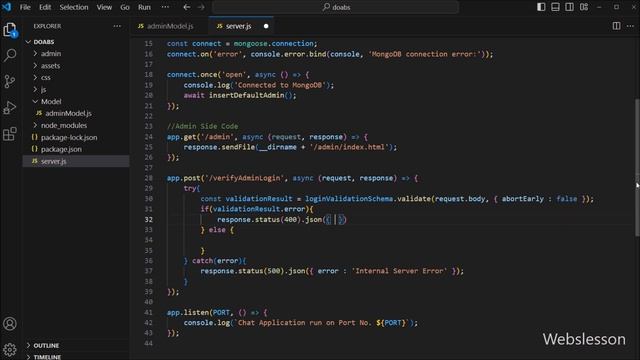Open the overflow menu ellipsis in menu bar

[165, 7]
